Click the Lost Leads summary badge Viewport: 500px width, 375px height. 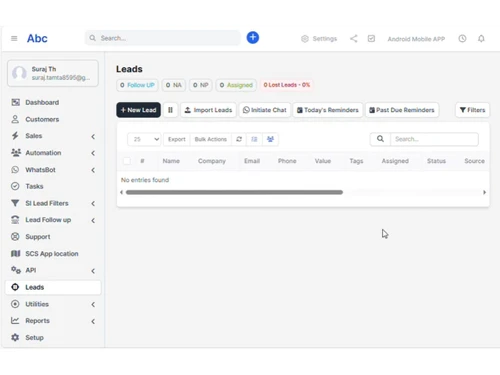click(x=287, y=85)
